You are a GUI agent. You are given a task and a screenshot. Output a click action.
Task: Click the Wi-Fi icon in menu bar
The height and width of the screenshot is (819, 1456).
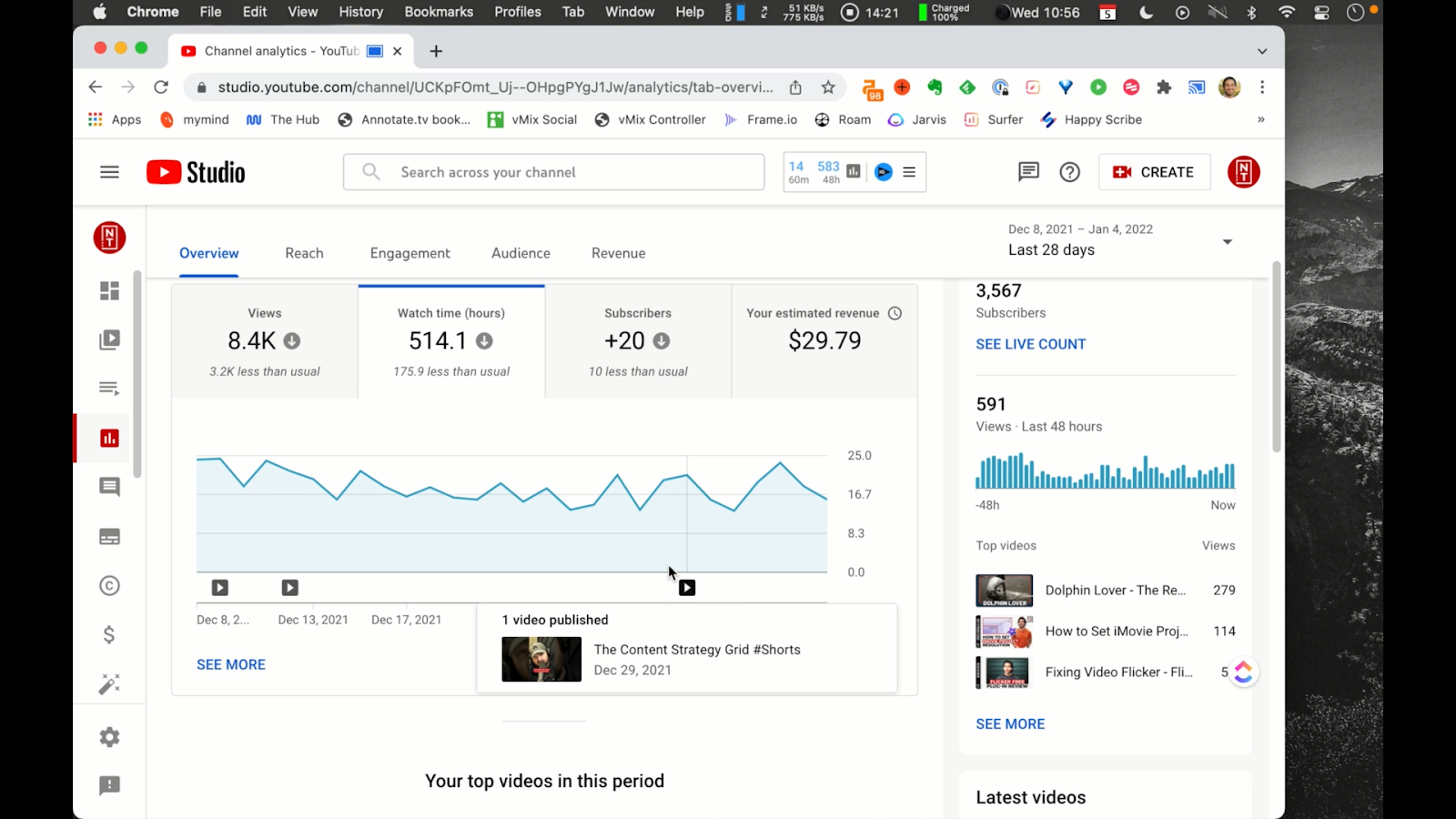click(1287, 12)
